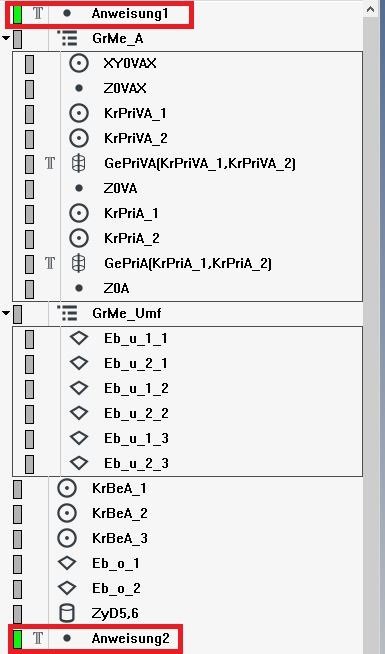Image resolution: width=385 pixels, height=654 pixels.
Task: Click the plane icon of Eb_o_1
Action: point(67,563)
